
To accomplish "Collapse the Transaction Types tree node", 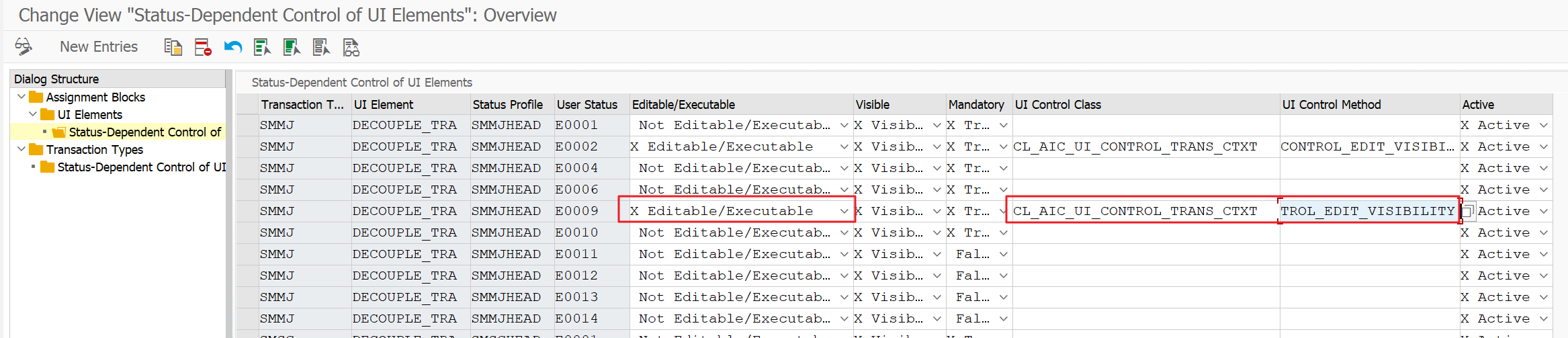I will point(21,149).
